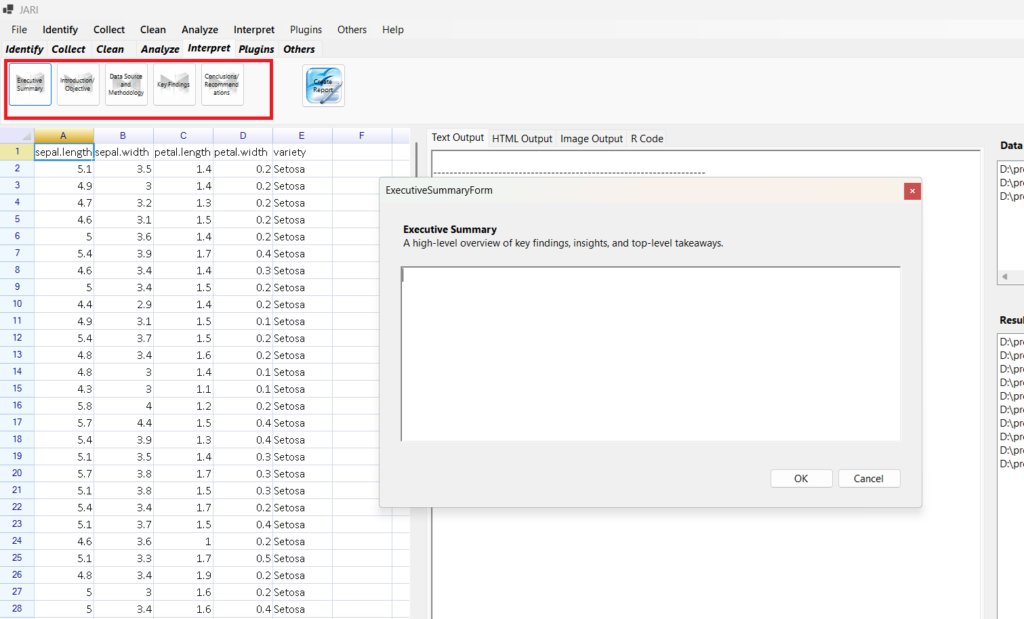This screenshot has height=619, width=1024.
Task: Select the sepal.length header cell
Action: [64, 152]
